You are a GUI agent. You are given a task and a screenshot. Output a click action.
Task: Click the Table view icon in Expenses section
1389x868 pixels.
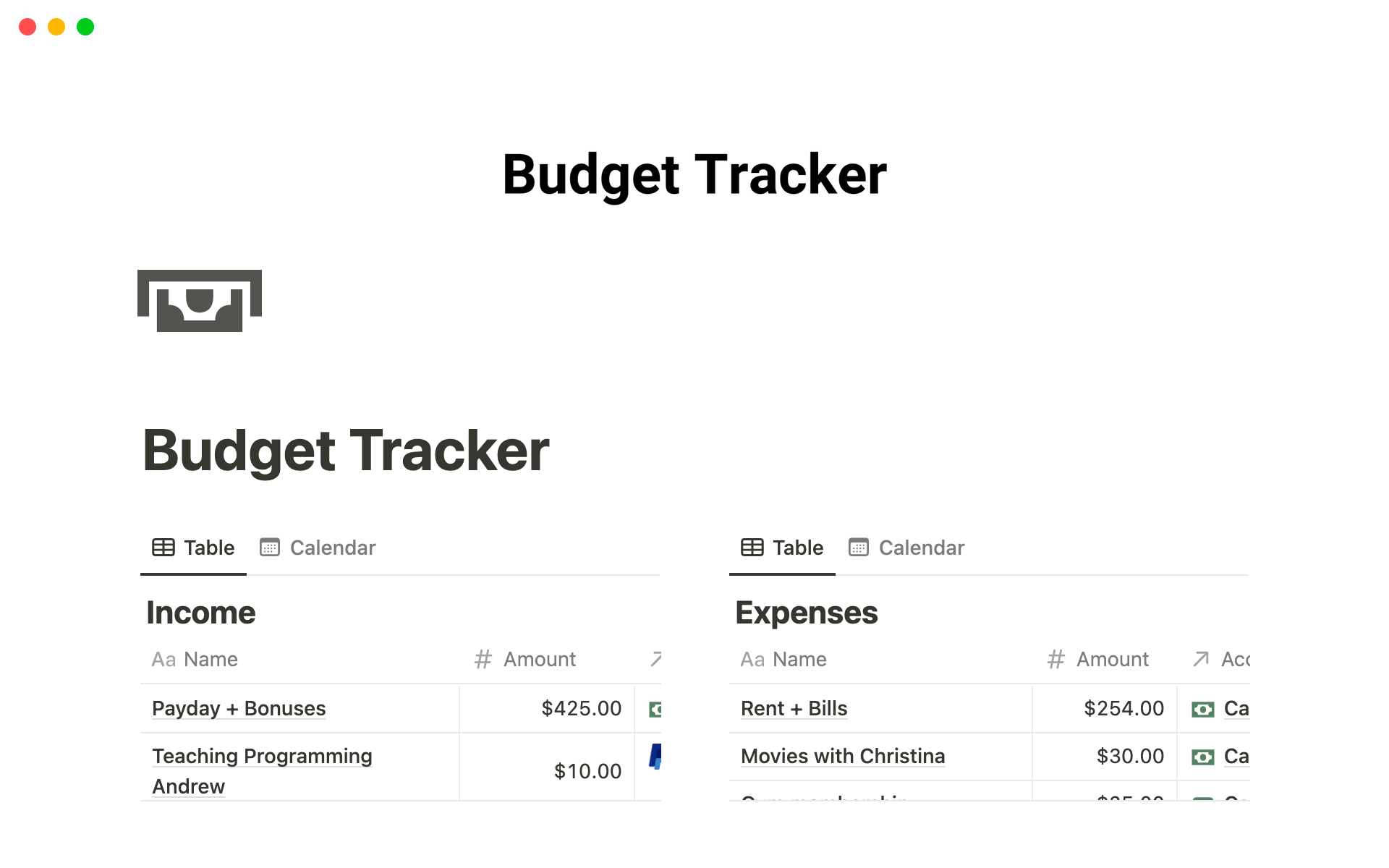[752, 548]
